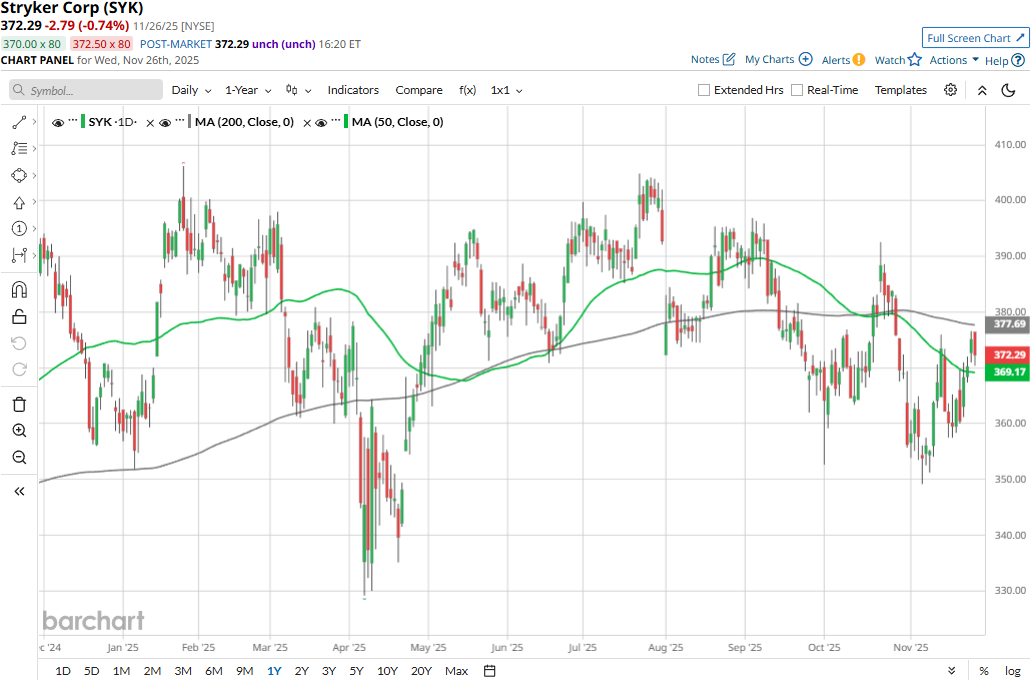Viewport: 1031px width, 680px height.
Task: Click the green SYK series color swatch
Action: coord(83,122)
